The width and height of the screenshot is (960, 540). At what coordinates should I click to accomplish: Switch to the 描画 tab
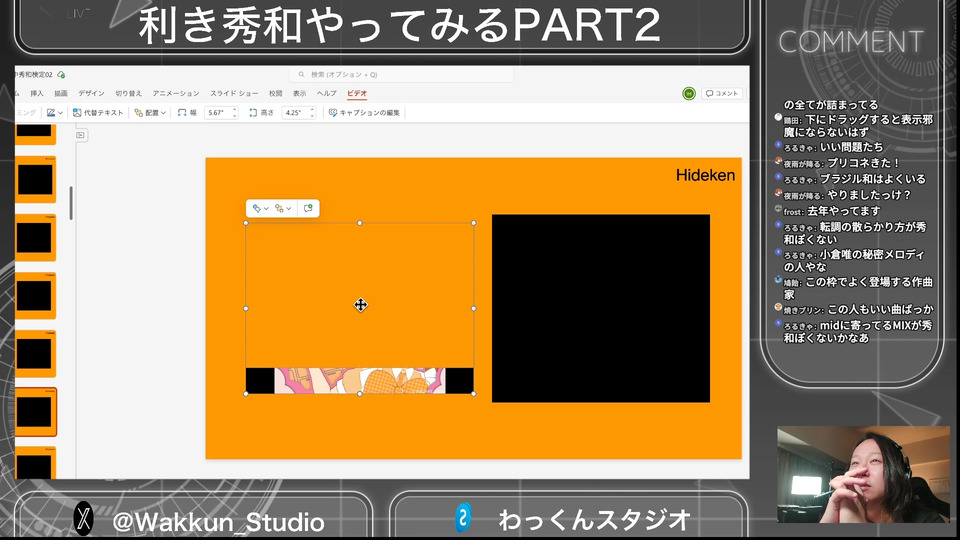pos(61,94)
